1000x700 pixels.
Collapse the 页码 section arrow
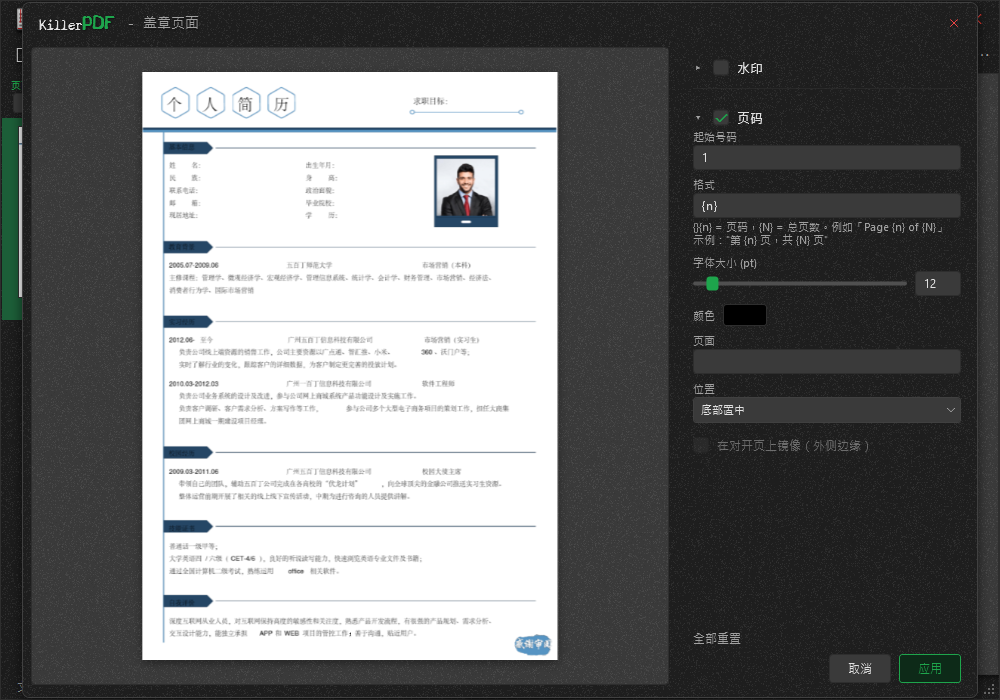click(698, 118)
